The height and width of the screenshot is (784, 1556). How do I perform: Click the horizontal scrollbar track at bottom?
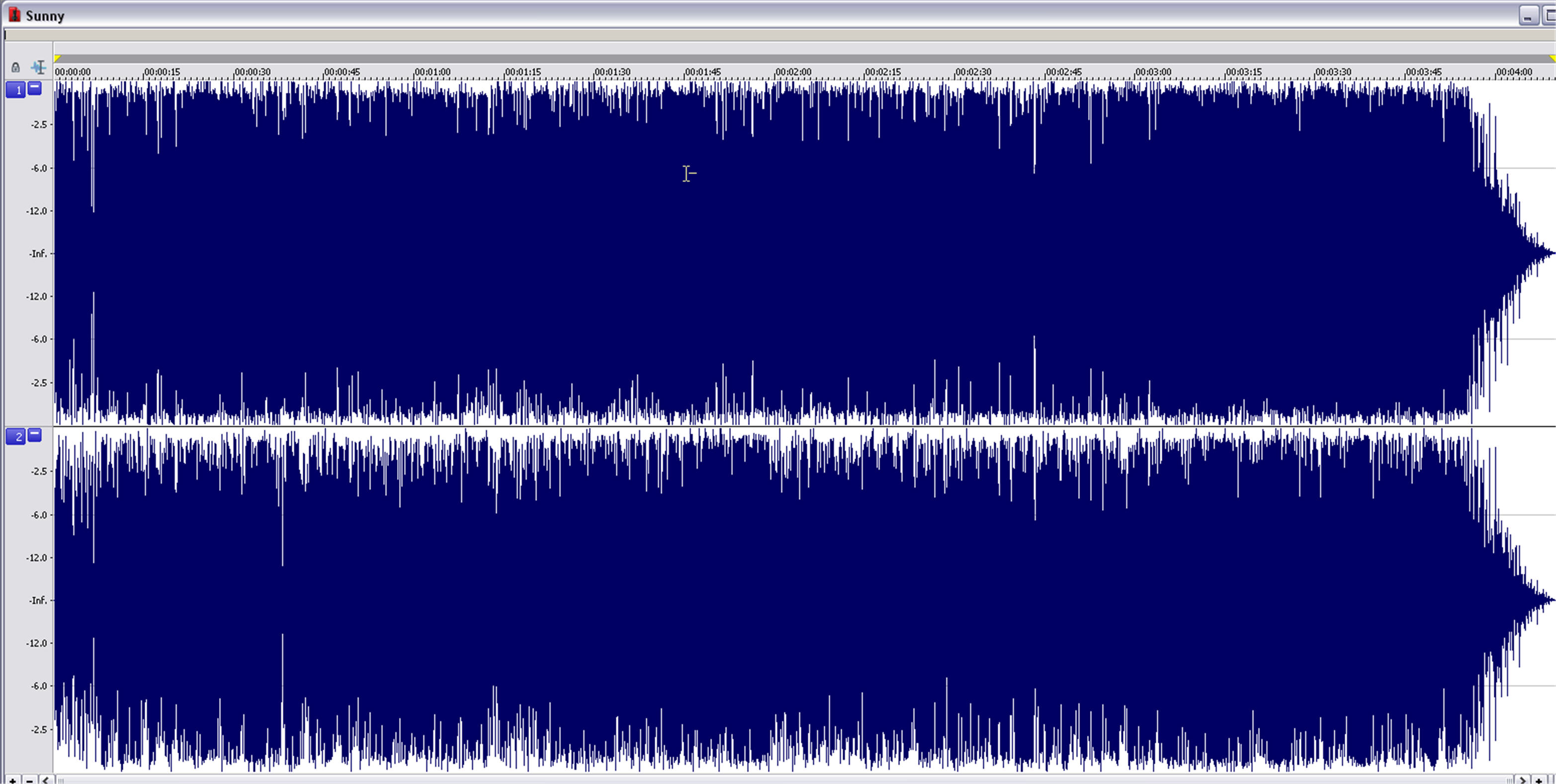785,780
